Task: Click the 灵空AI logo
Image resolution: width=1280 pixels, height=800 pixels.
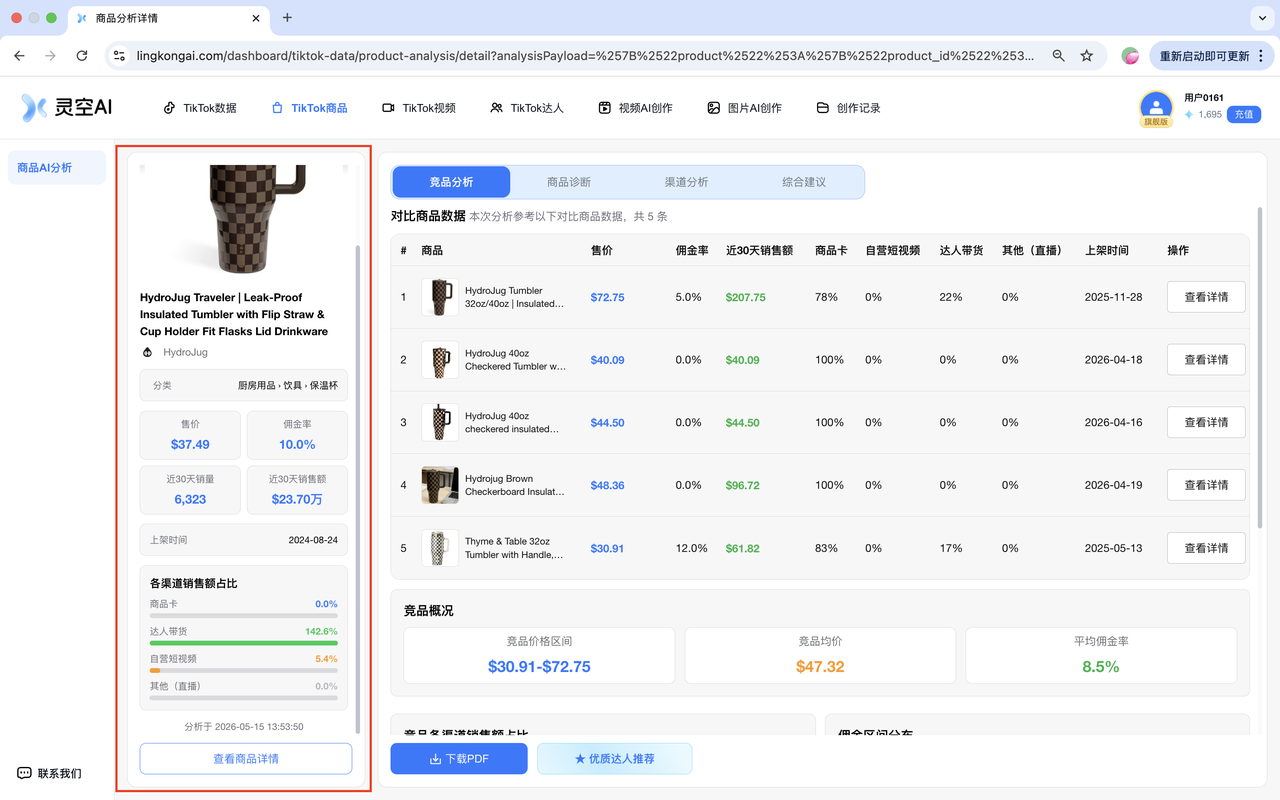Action: tap(67, 108)
